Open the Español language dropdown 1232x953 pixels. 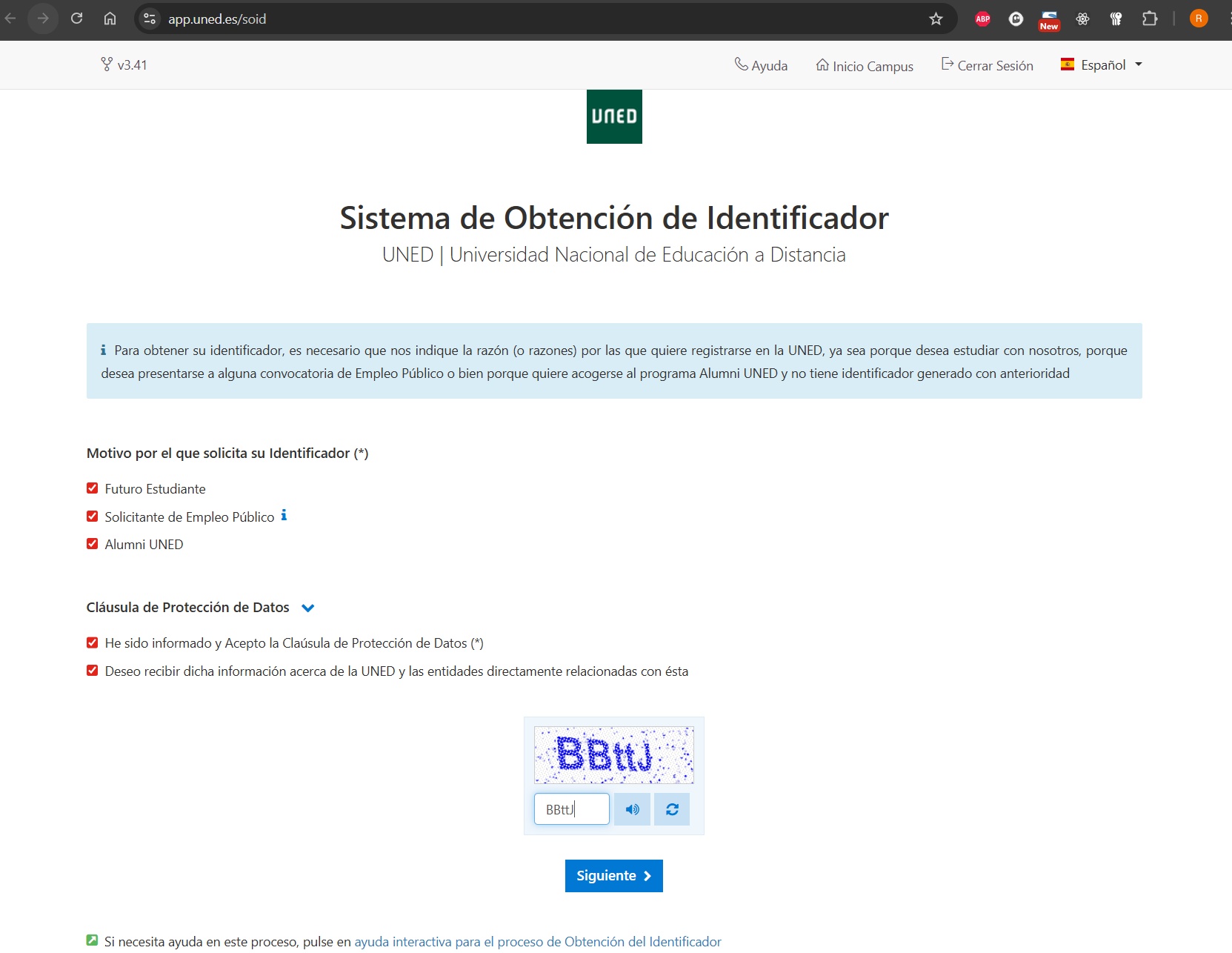[x=1102, y=65]
